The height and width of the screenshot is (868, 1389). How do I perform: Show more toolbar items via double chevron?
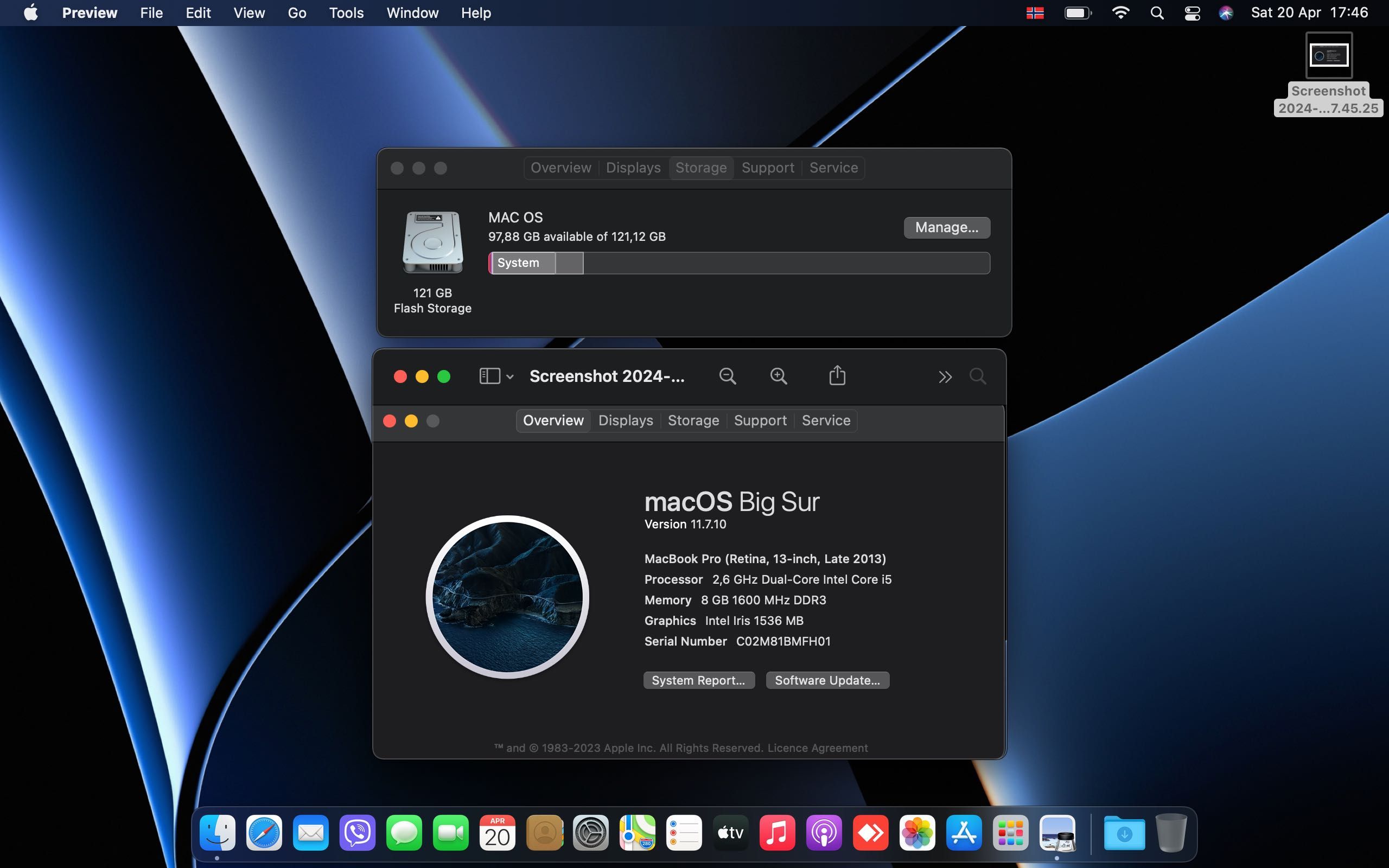click(x=945, y=376)
